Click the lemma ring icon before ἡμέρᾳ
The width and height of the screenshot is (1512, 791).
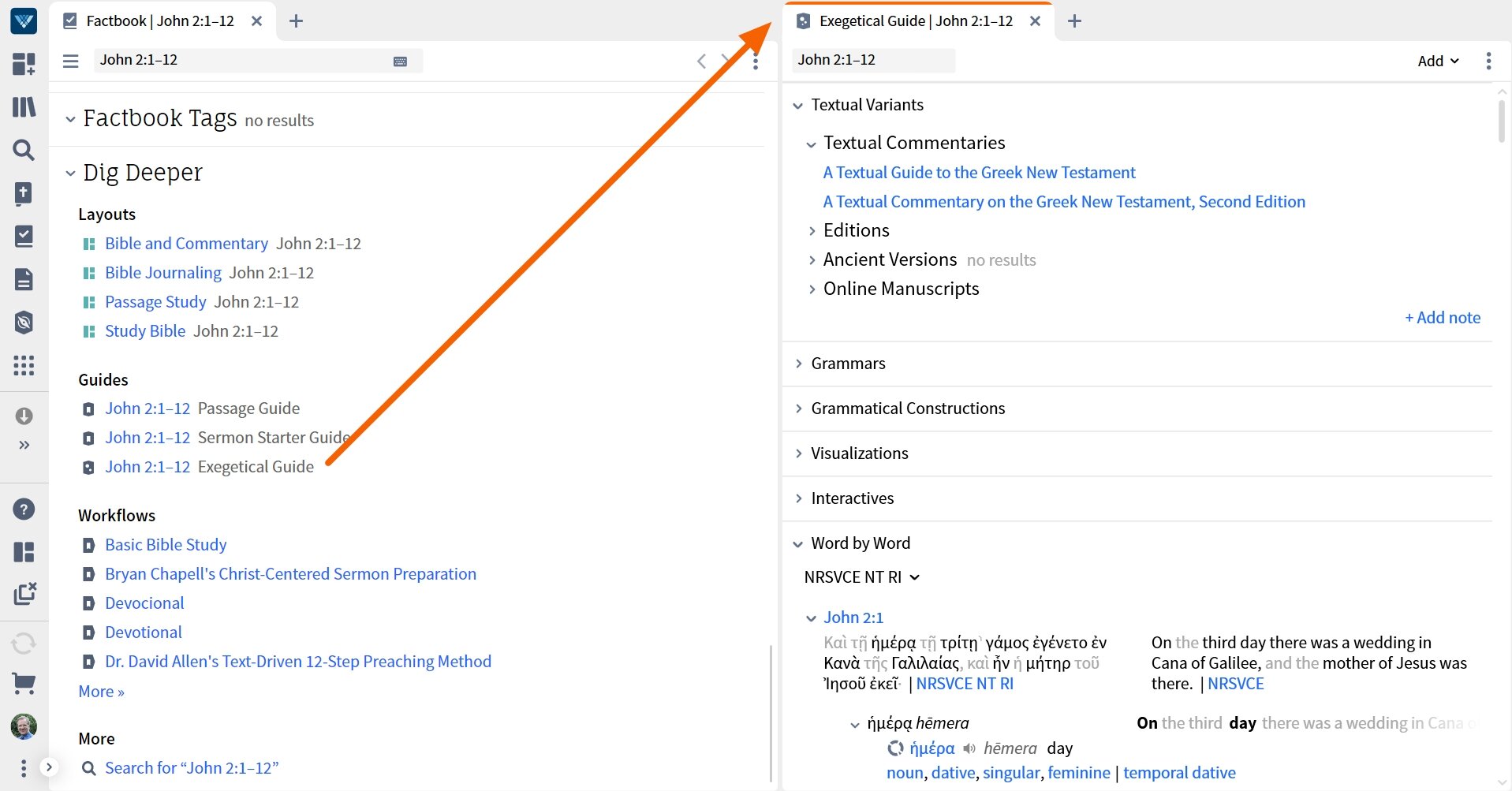pyautogui.click(x=895, y=748)
